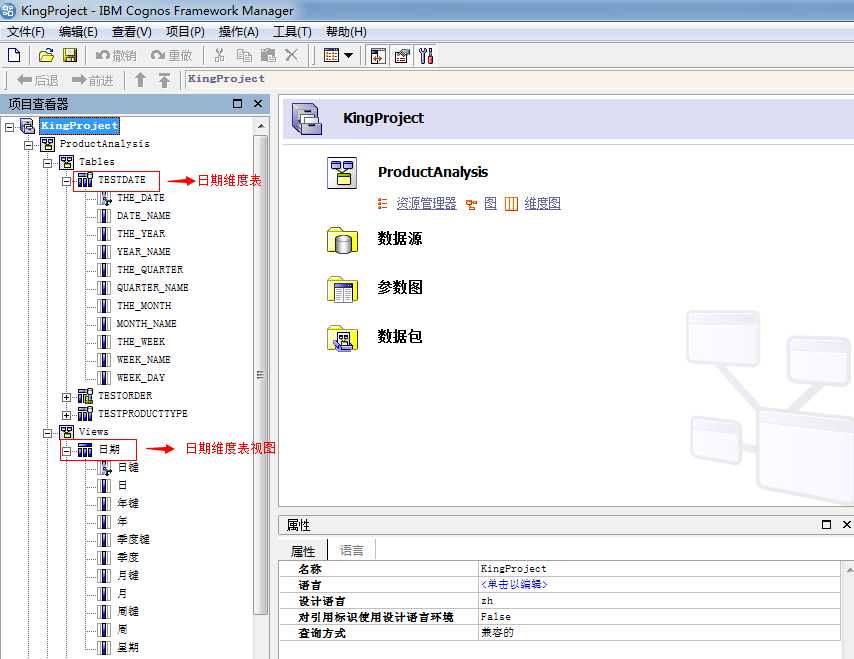Open the 项目(P) menu
This screenshot has height=659, width=854.
[185, 32]
